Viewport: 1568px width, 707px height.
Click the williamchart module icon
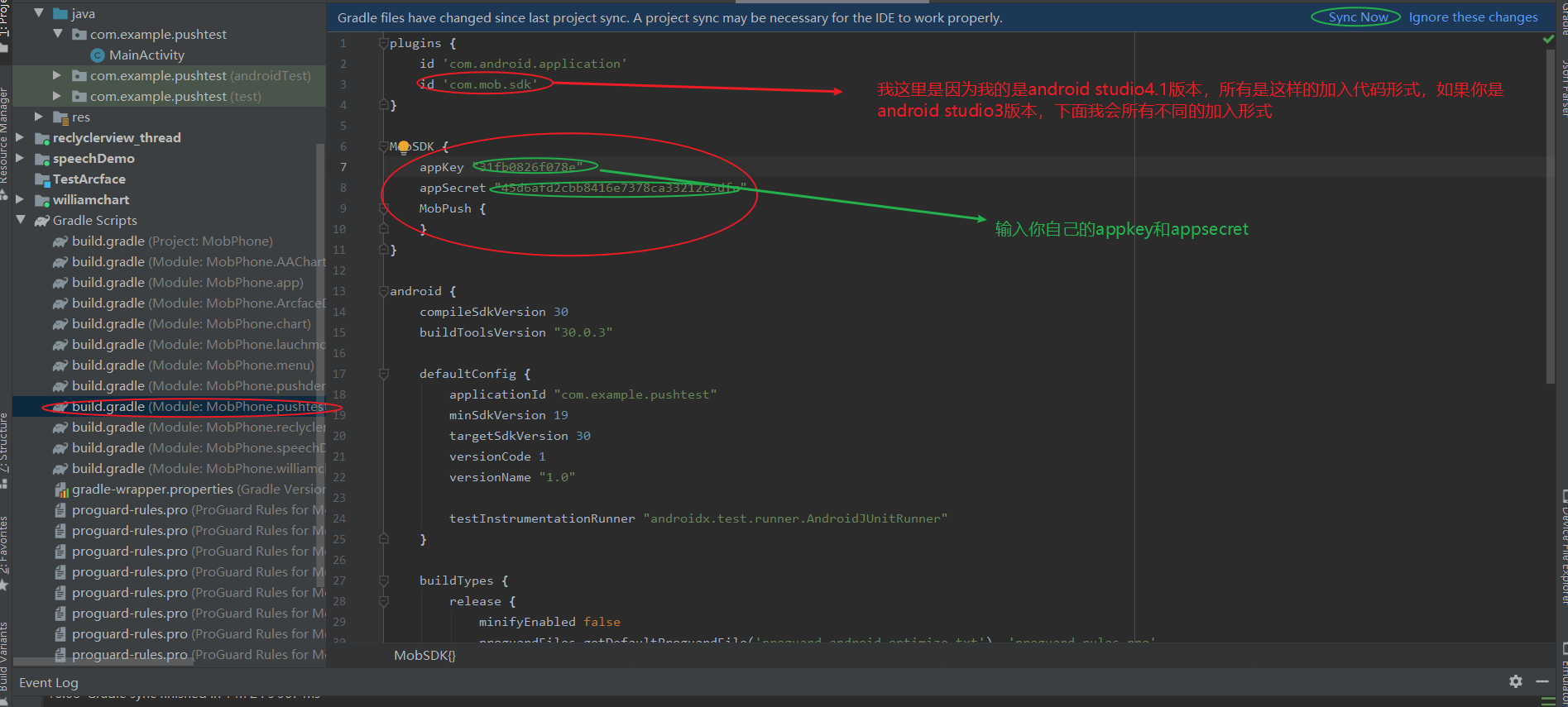[x=42, y=200]
